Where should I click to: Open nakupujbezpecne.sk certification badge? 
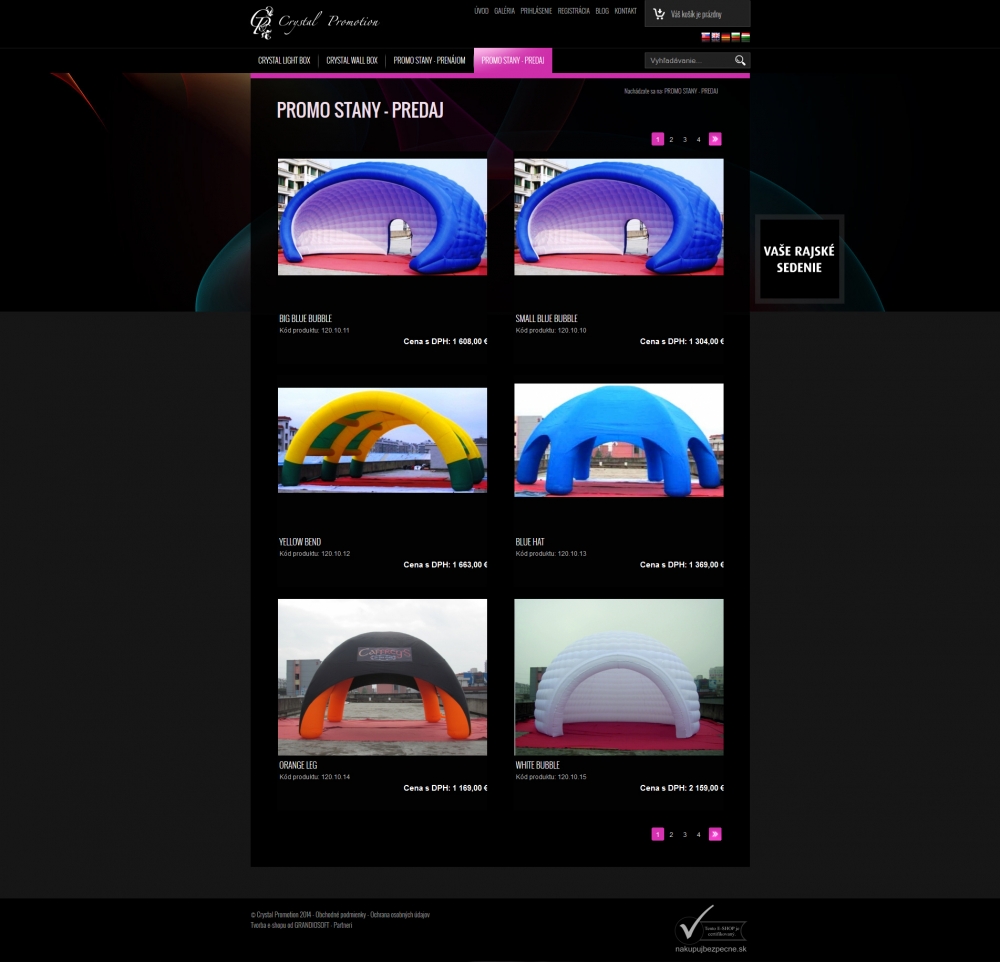[x=710, y=929]
